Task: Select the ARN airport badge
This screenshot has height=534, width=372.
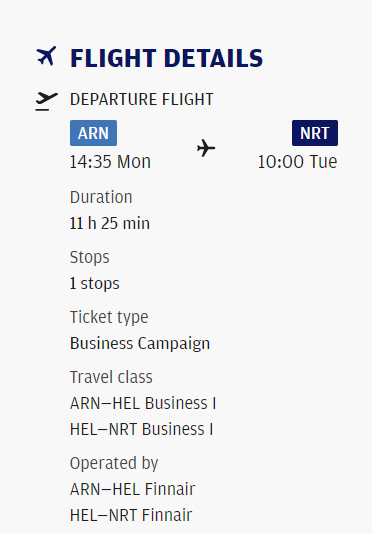Action: tap(93, 133)
